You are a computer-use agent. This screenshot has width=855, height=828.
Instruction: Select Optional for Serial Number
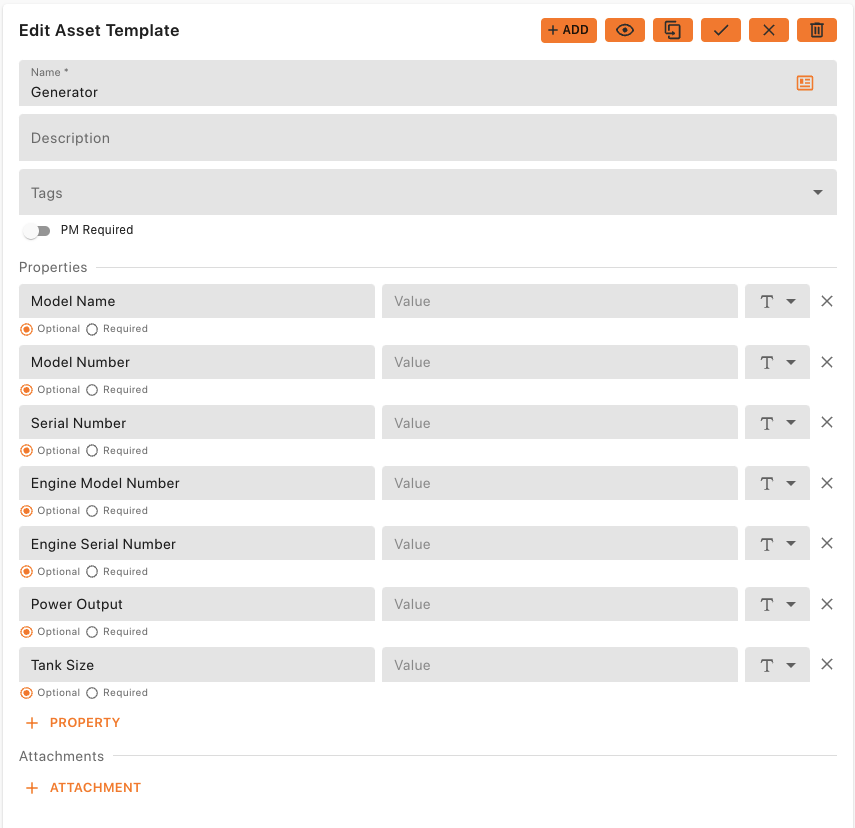pos(26,451)
